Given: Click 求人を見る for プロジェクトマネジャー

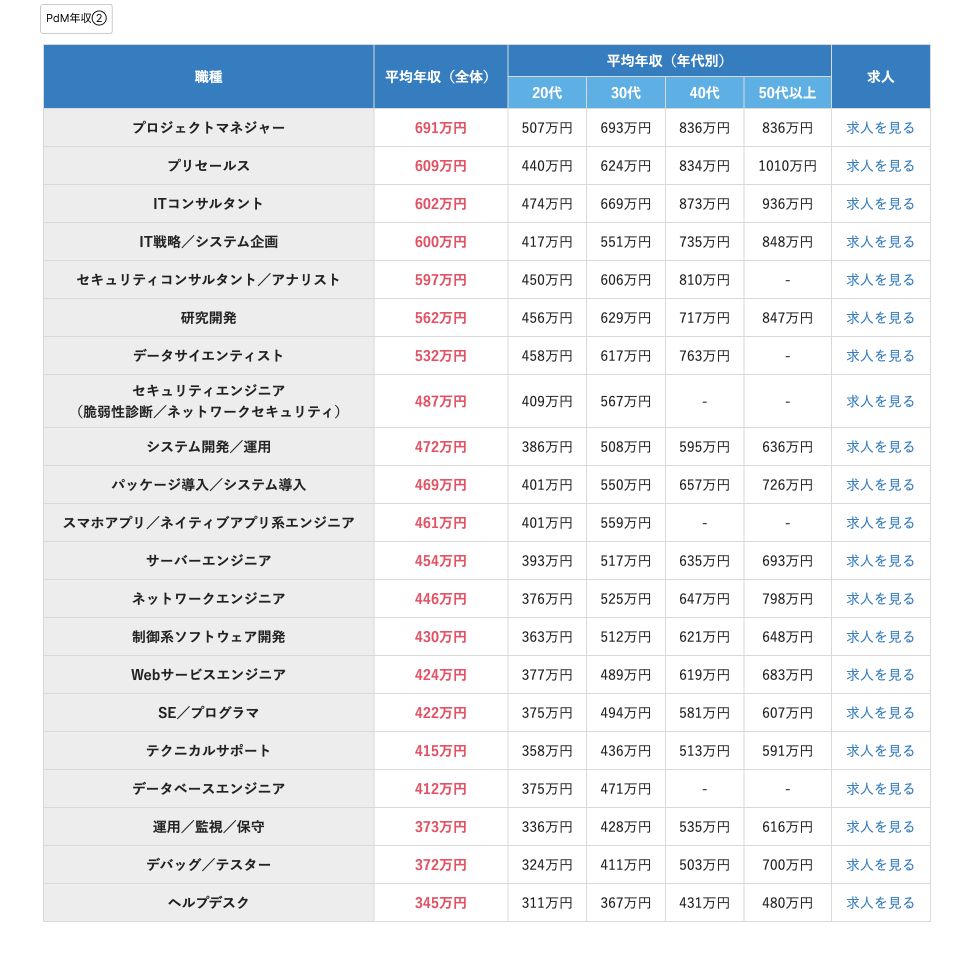Looking at the screenshot, I should tap(880, 127).
